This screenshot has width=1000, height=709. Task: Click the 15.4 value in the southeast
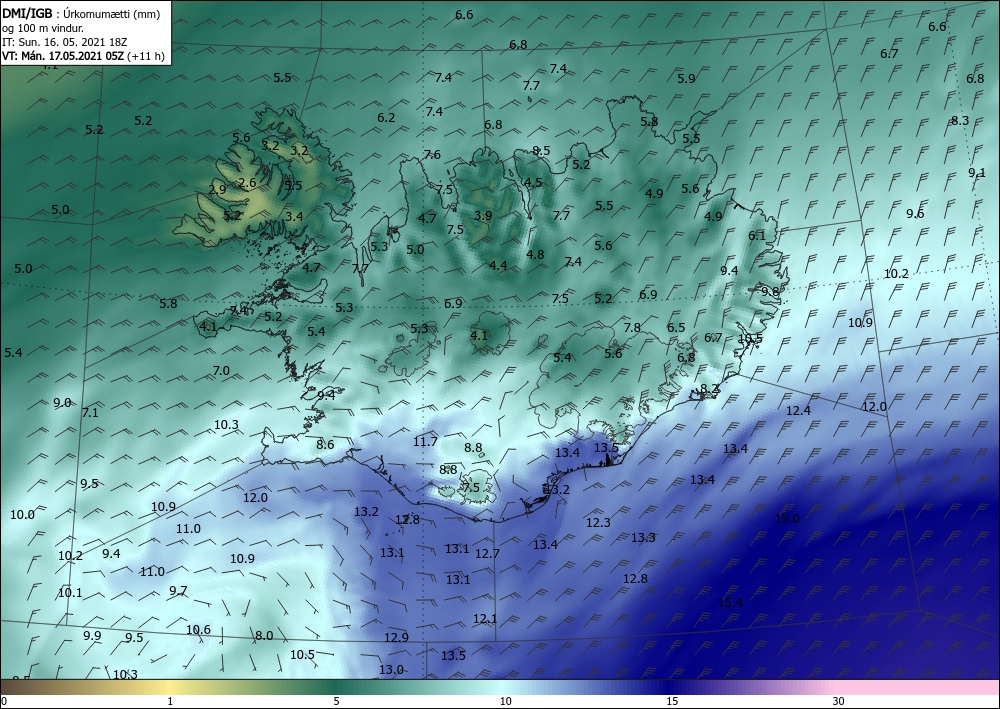730,603
